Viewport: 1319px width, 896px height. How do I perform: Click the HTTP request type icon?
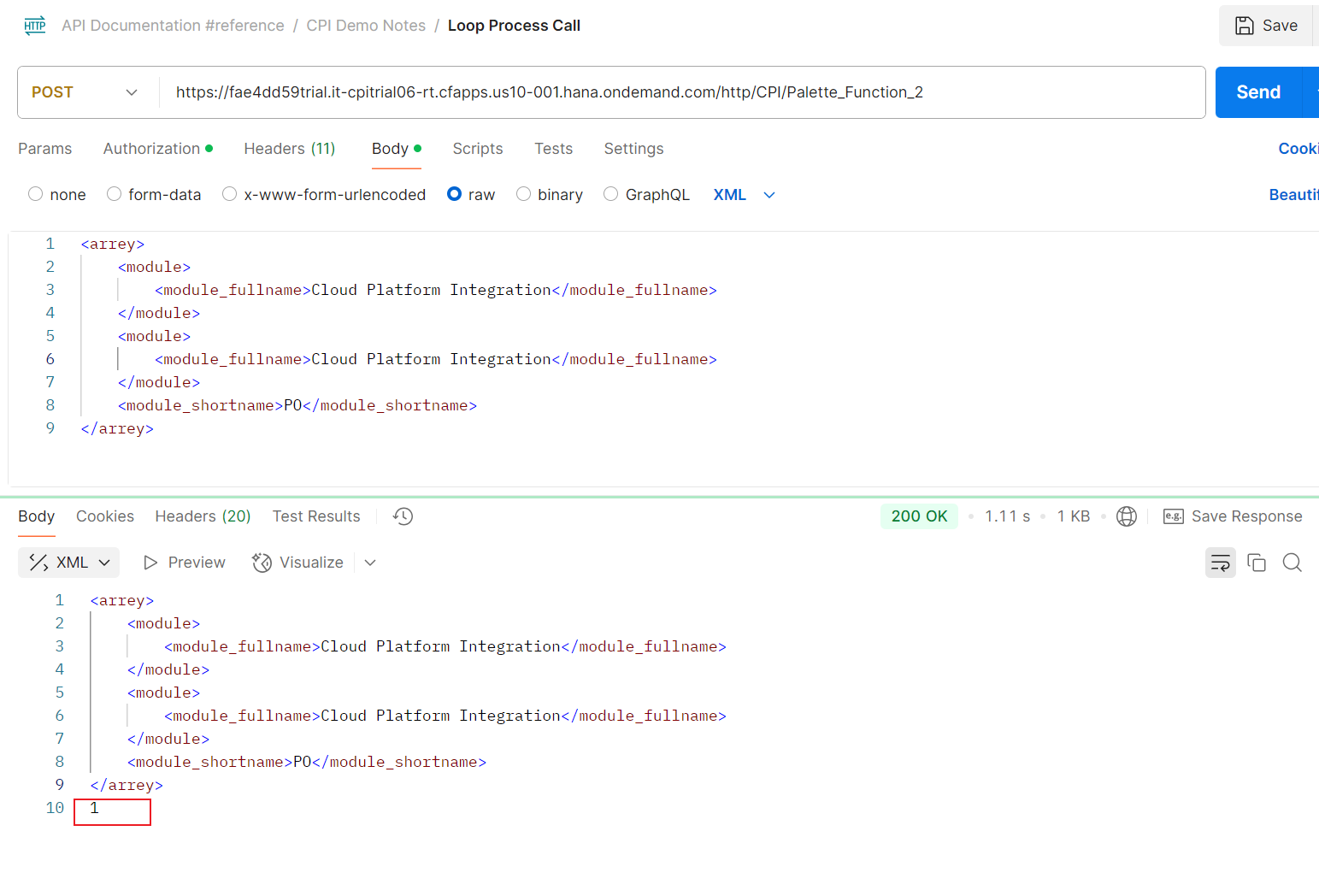35,25
